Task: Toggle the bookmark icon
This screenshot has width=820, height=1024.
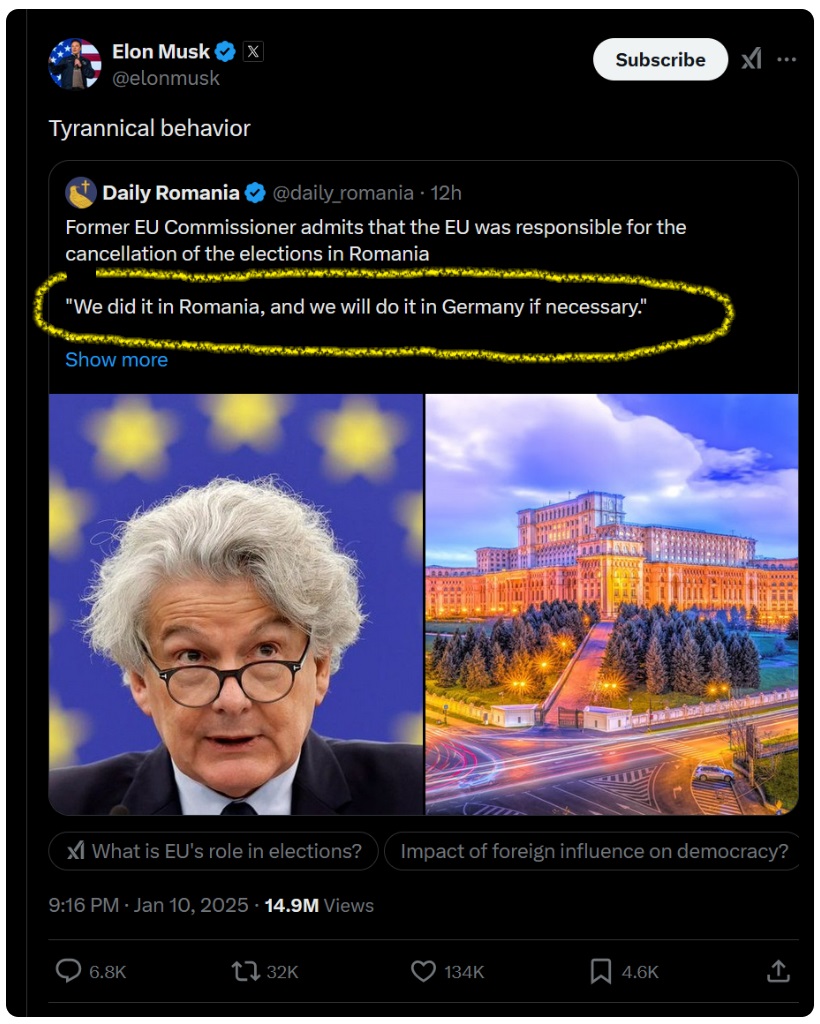Action: point(601,971)
